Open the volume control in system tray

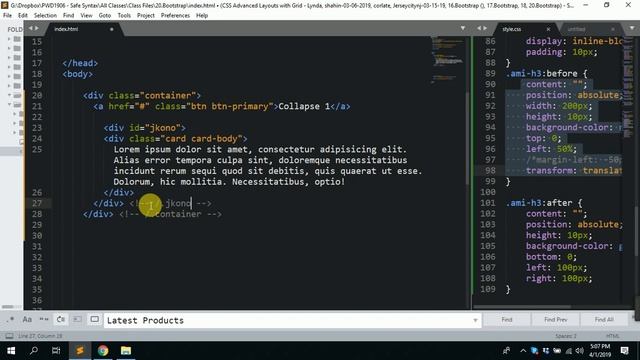pyautogui.click(x=580, y=351)
